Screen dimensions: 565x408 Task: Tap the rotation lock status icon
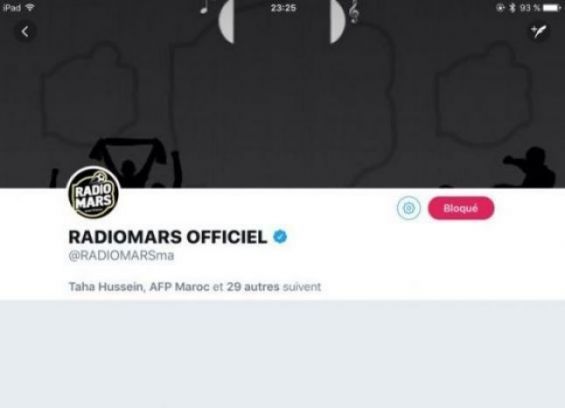[500, 8]
